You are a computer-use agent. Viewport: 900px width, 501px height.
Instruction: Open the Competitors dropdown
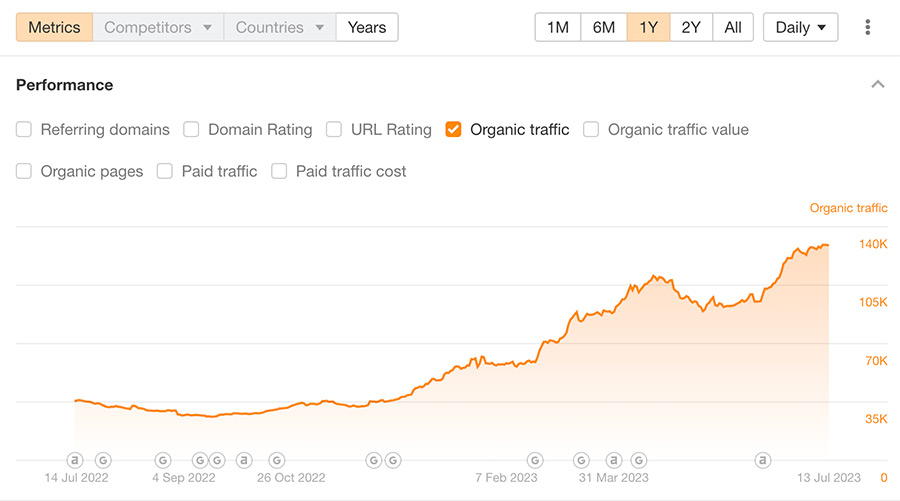(x=158, y=27)
